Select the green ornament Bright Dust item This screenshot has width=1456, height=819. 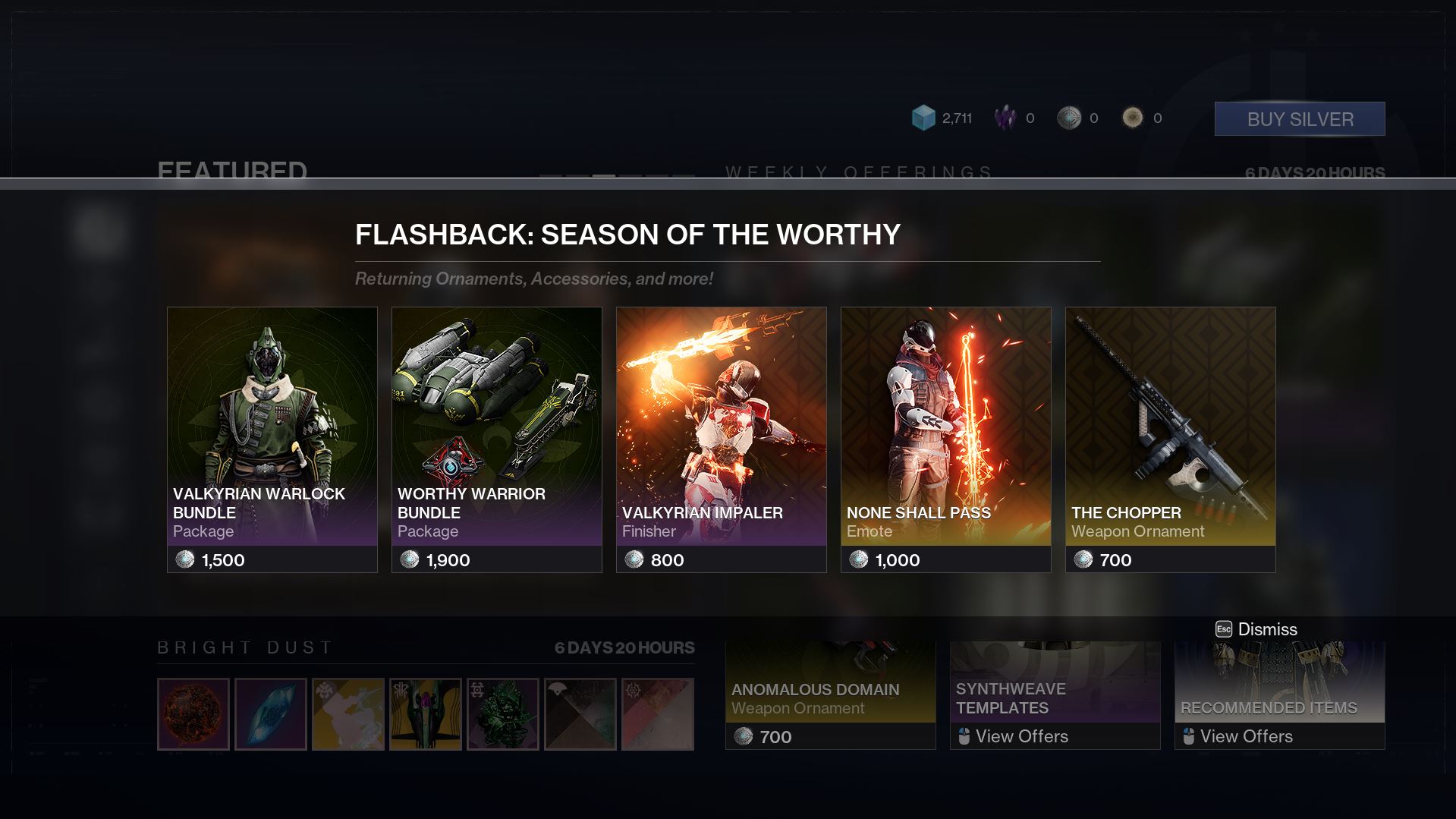point(503,714)
